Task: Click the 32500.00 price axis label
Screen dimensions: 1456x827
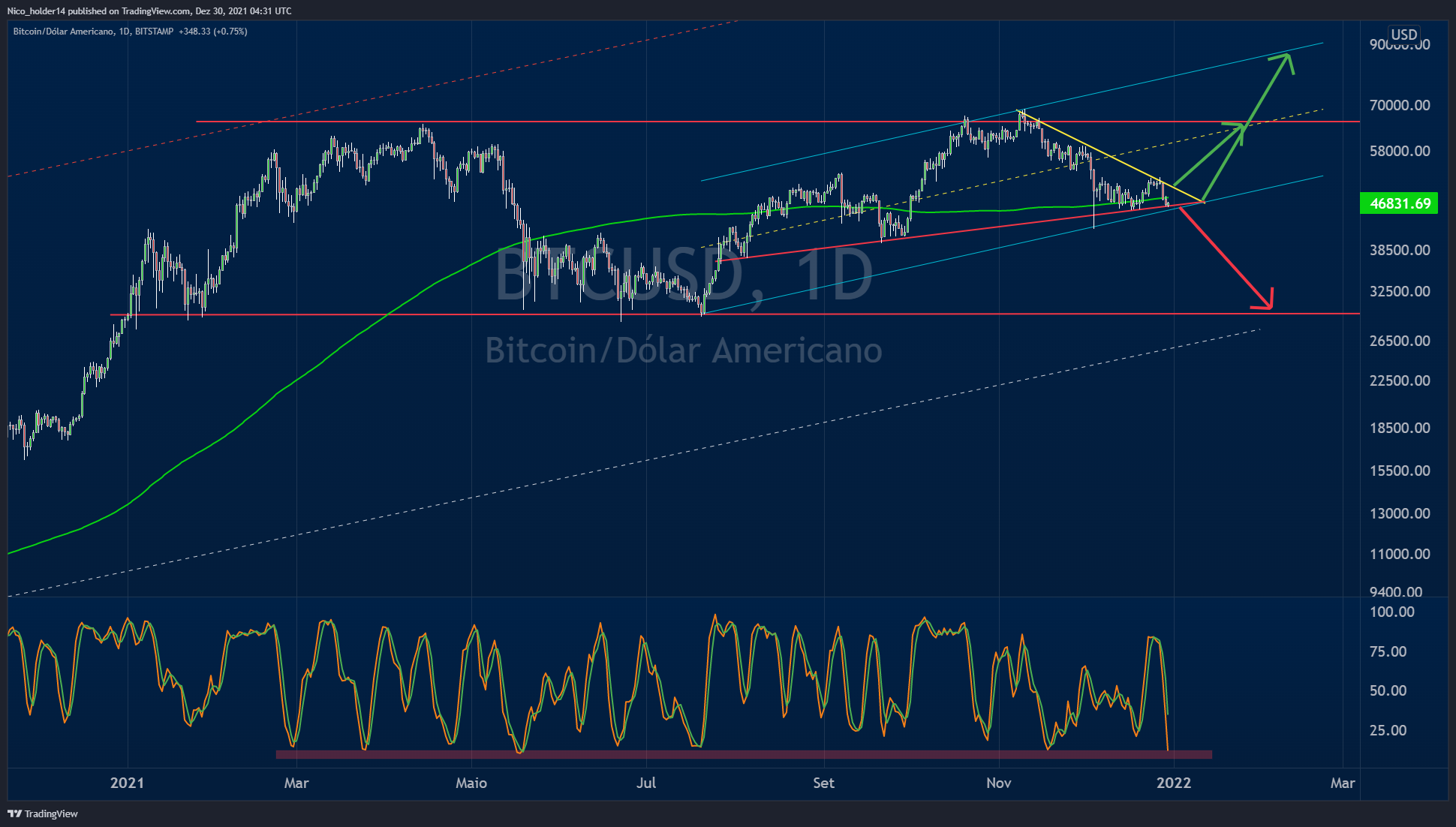Action: (x=1400, y=291)
